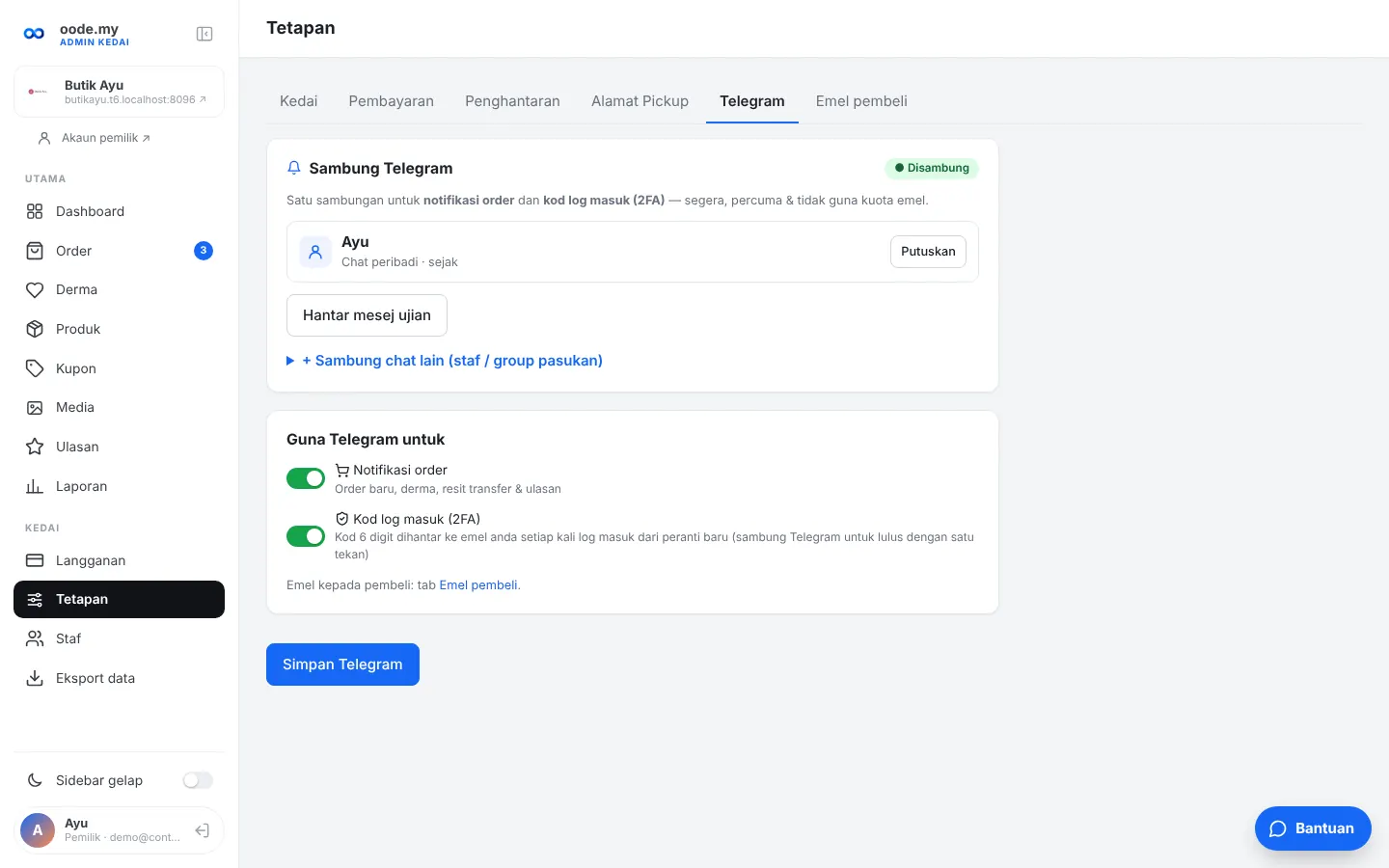Open Laporan via the bar chart icon
Viewport: 1389px width, 868px height.
35,486
